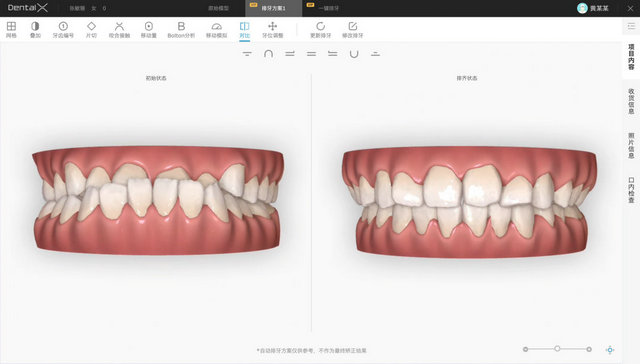Click the aligned state (排齐状态) label

tap(467, 78)
